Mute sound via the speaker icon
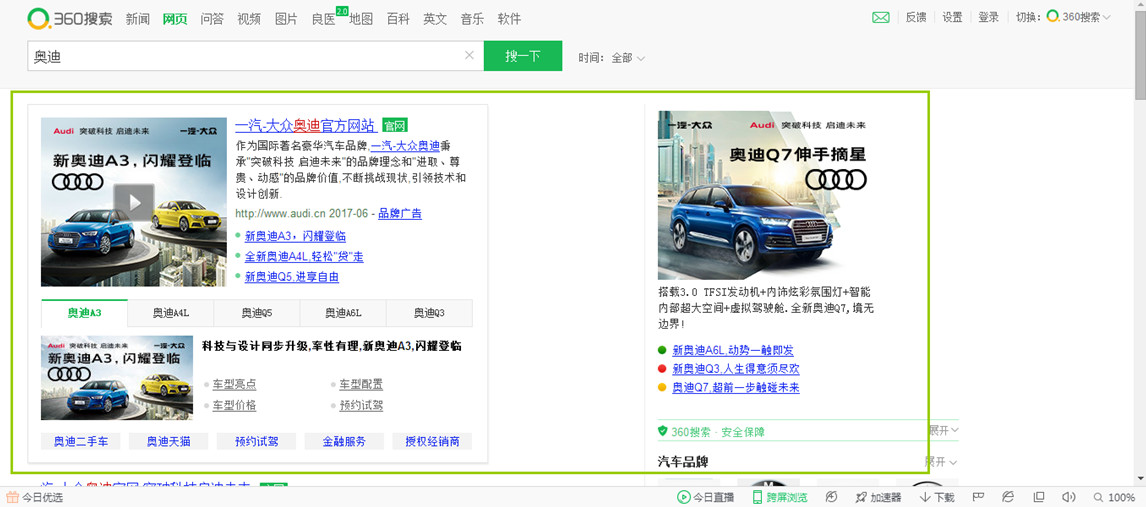This screenshot has width=1146, height=507. click(1069, 498)
